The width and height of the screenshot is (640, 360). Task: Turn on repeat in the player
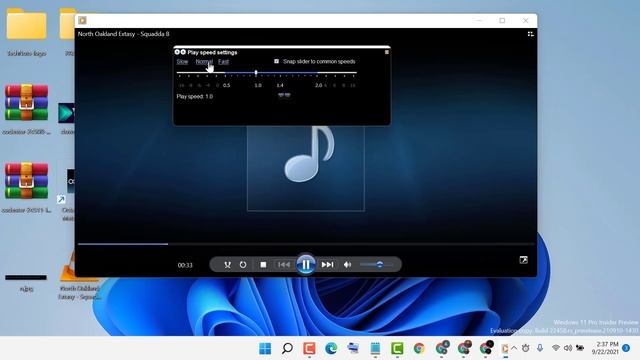pyautogui.click(x=243, y=265)
